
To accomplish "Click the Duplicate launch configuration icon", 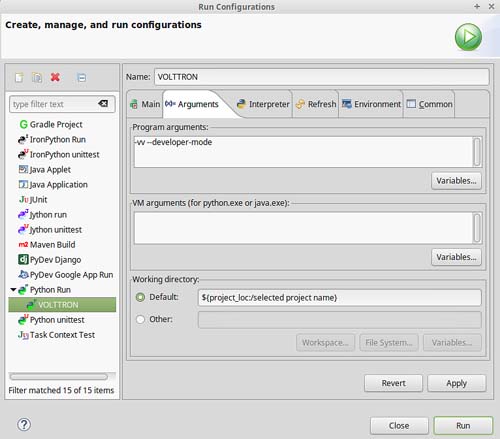I will pos(37,77).
